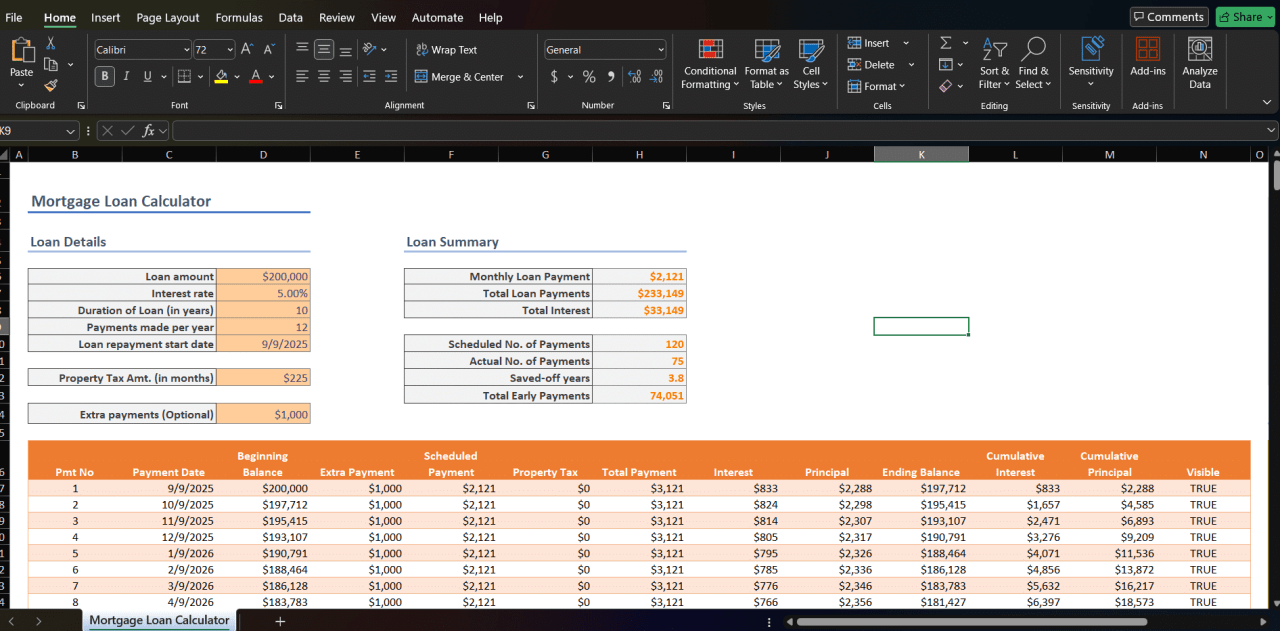The image size is (1280, 631).
Task: Toggle Wrap Text
Action: (447, 50)
